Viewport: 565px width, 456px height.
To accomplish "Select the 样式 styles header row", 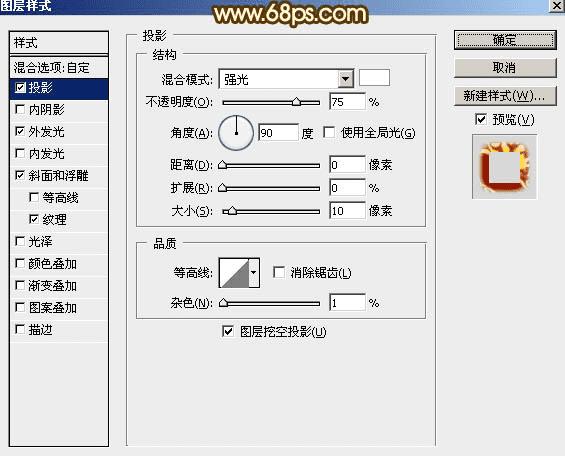I will (59, 43).
